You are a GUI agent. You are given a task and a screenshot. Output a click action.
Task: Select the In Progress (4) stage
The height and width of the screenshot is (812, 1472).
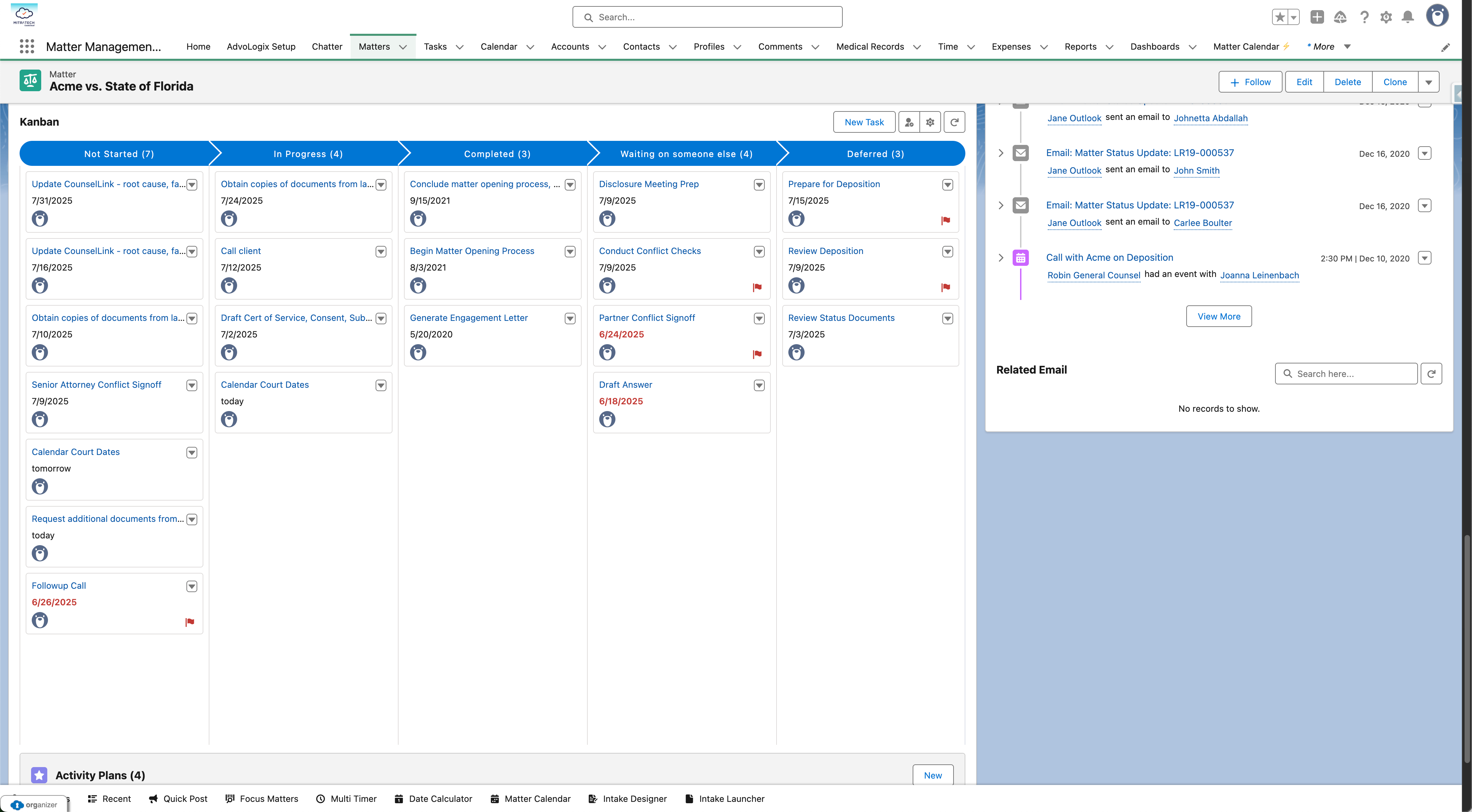pyautogui.click(x=307, y=154)
